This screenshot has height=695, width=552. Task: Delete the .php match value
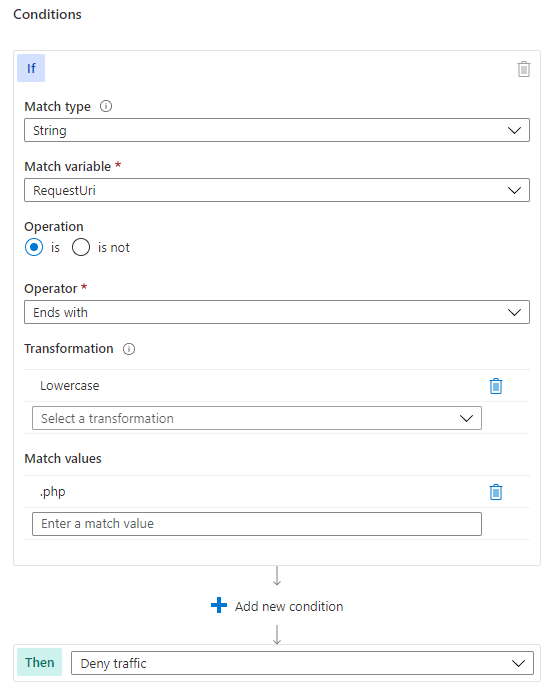click(496, 492)
